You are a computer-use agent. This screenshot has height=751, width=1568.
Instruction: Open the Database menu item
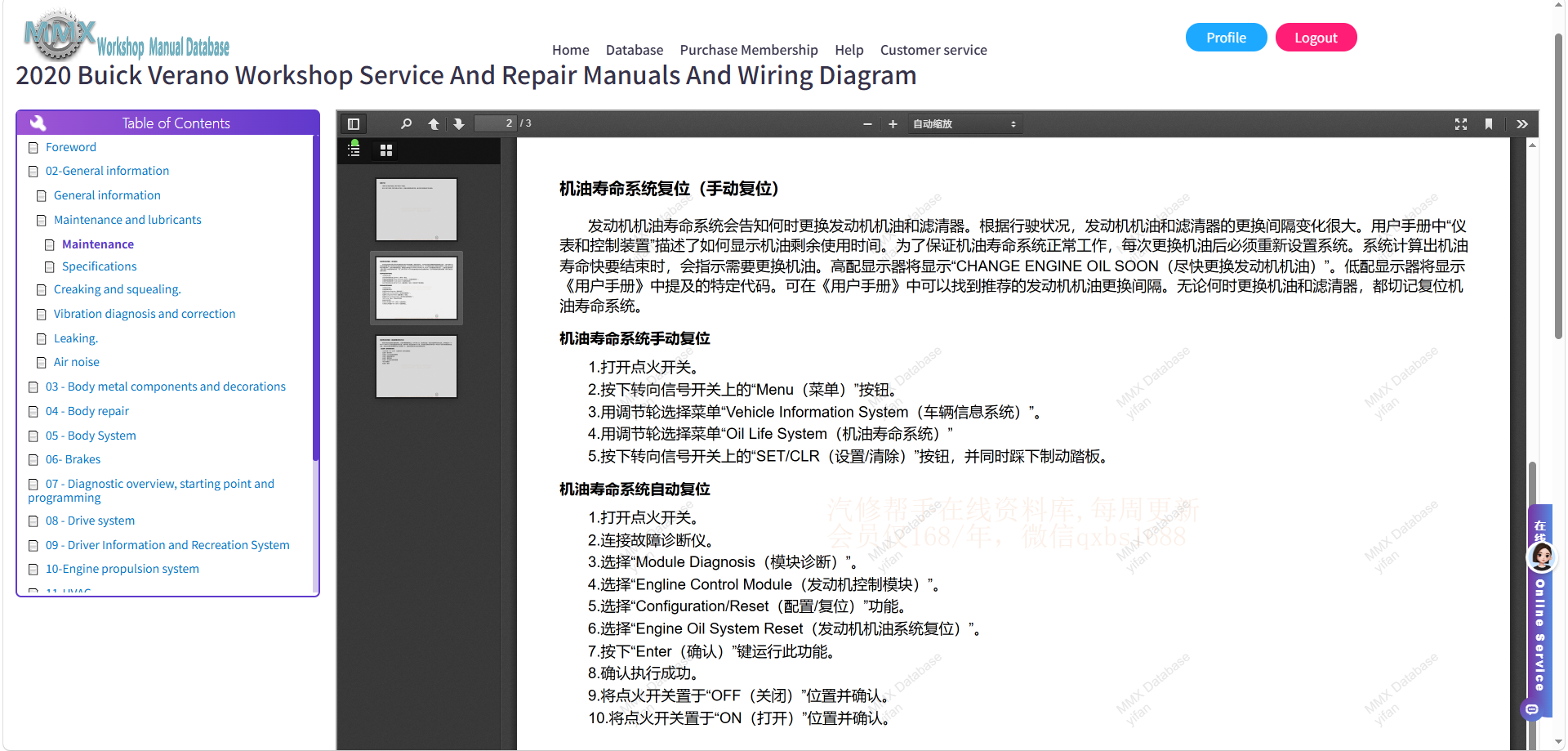tap(635, 50)
